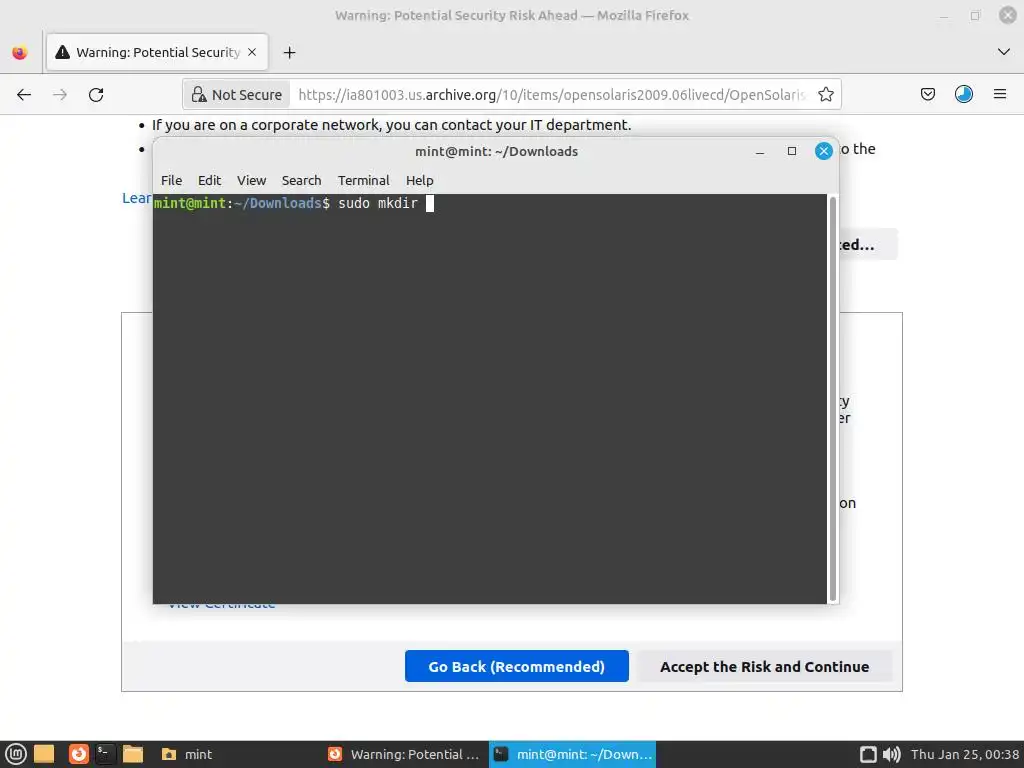Open the clock showing Thu Jan 25
Image resolution: width=1024 pixels, height=768 pixels.
coord(965,754)
